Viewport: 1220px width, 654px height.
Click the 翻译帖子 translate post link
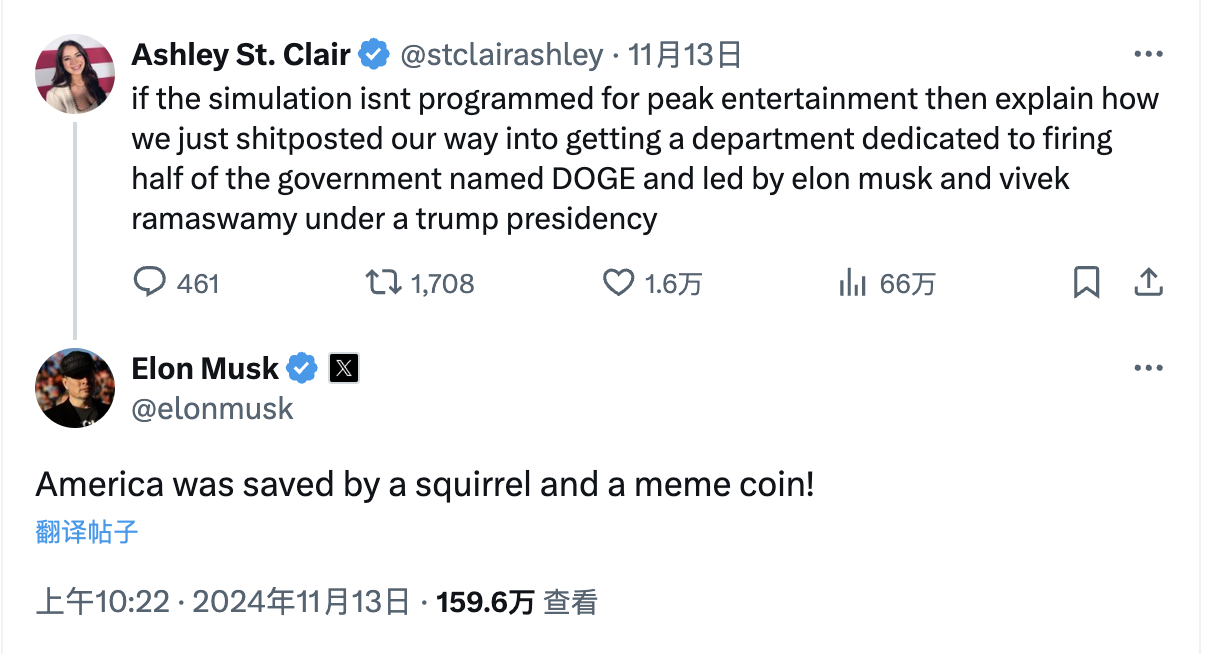click(x=87, y=532)
